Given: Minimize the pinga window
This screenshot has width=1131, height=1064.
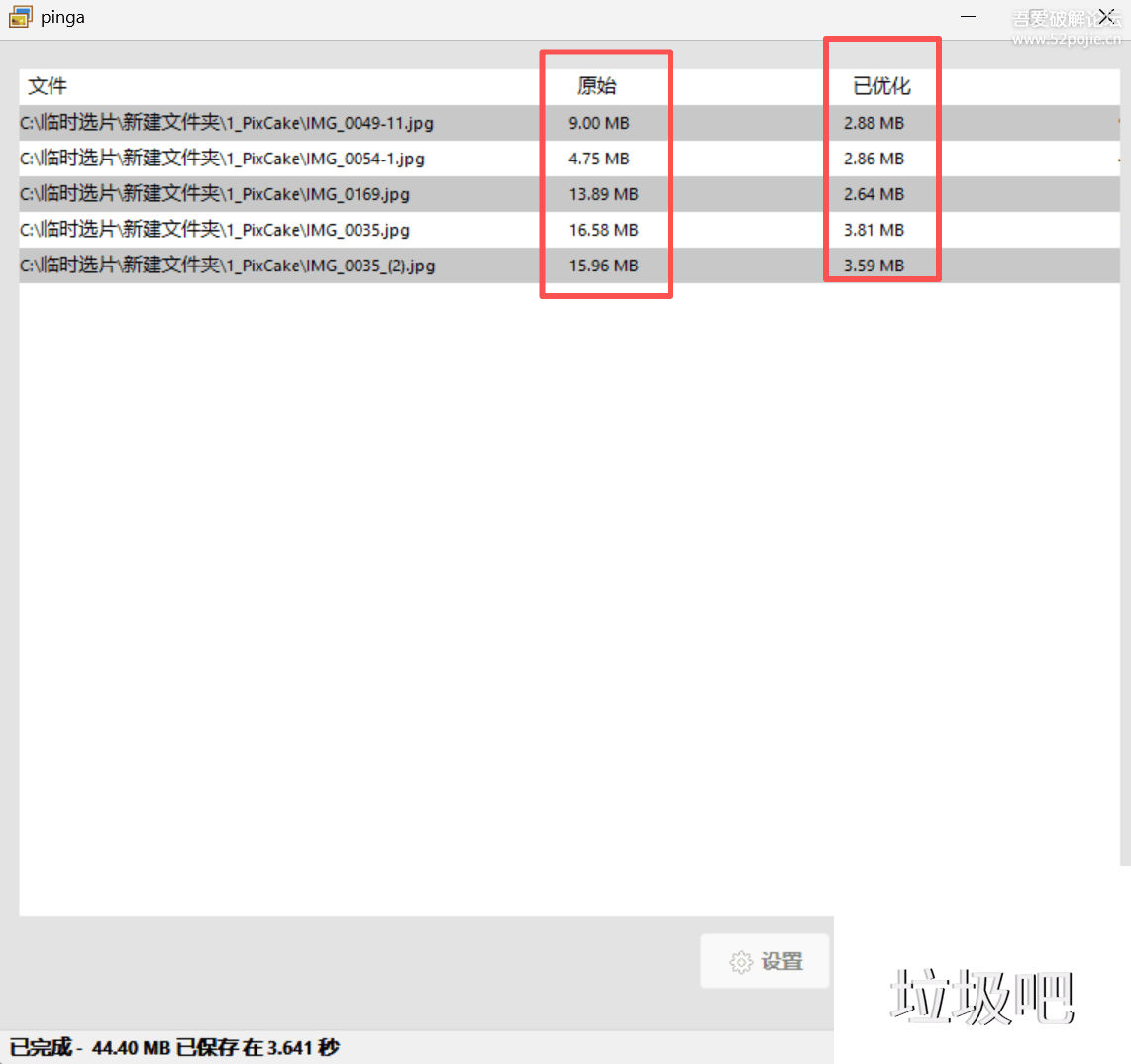Looking at the screenshot, I should [x=968, y=17].
